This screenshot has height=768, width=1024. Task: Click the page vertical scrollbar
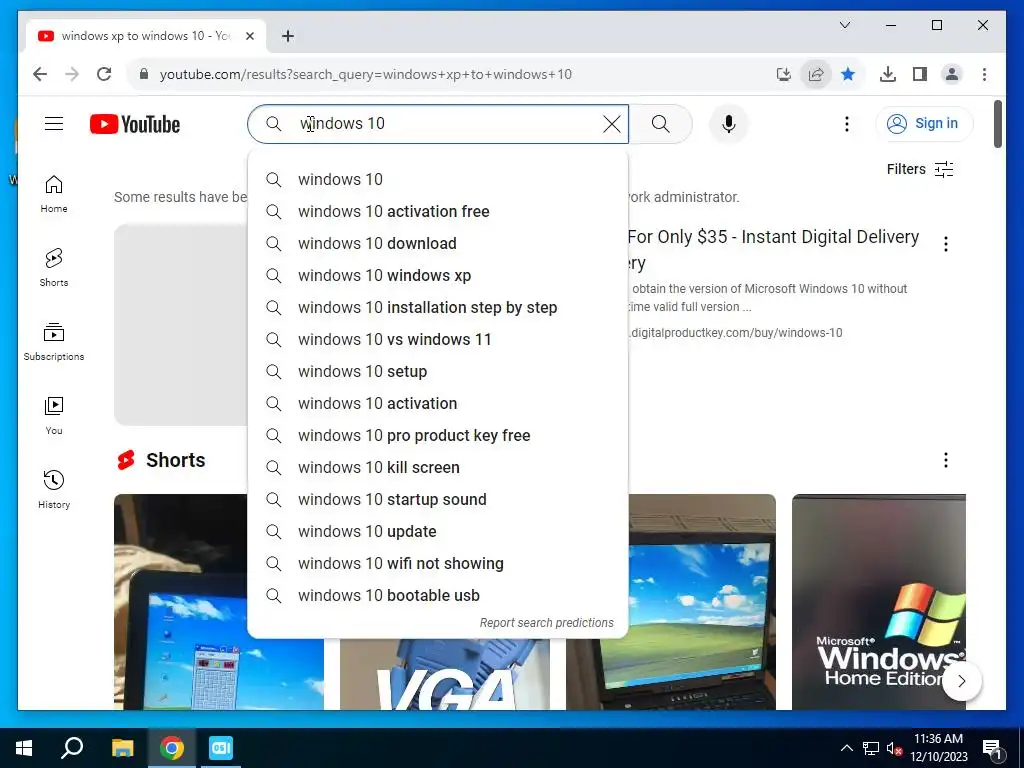point(997,124)
